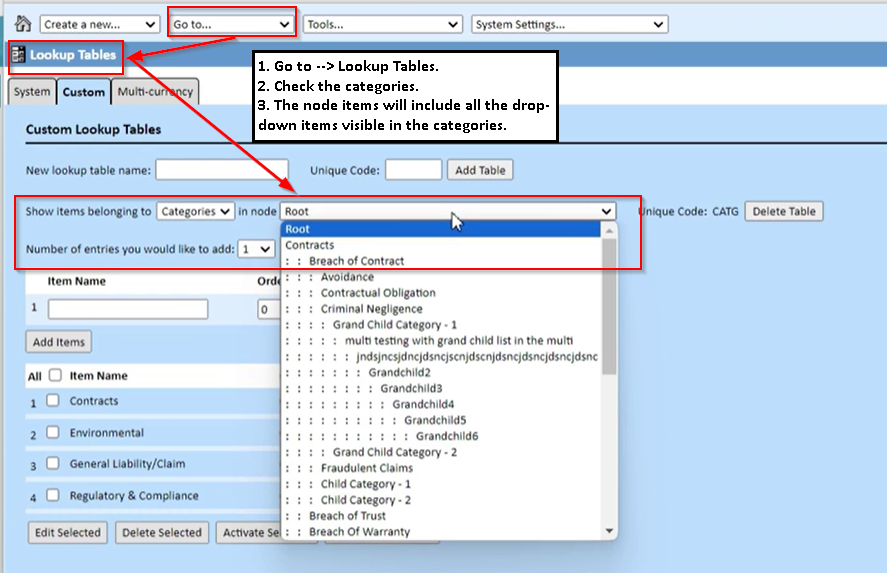Screen dimensions: 887x573
Task: Click the Delete Selected button
Action: tap(162, 533)
